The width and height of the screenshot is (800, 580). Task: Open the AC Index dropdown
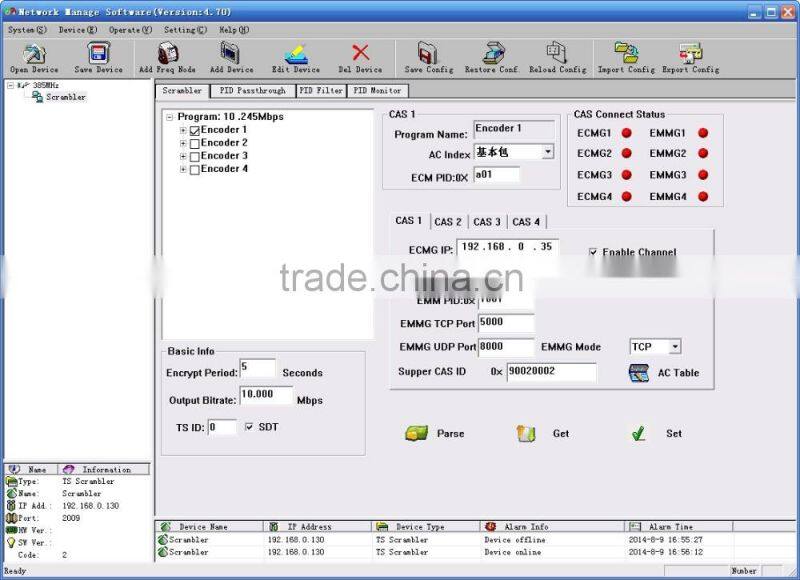(x=547, y=152)
